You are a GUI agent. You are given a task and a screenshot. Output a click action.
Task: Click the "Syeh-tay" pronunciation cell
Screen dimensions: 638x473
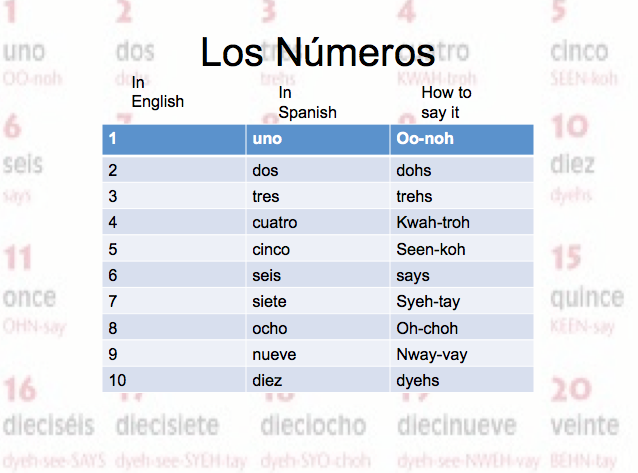(428, 301)
